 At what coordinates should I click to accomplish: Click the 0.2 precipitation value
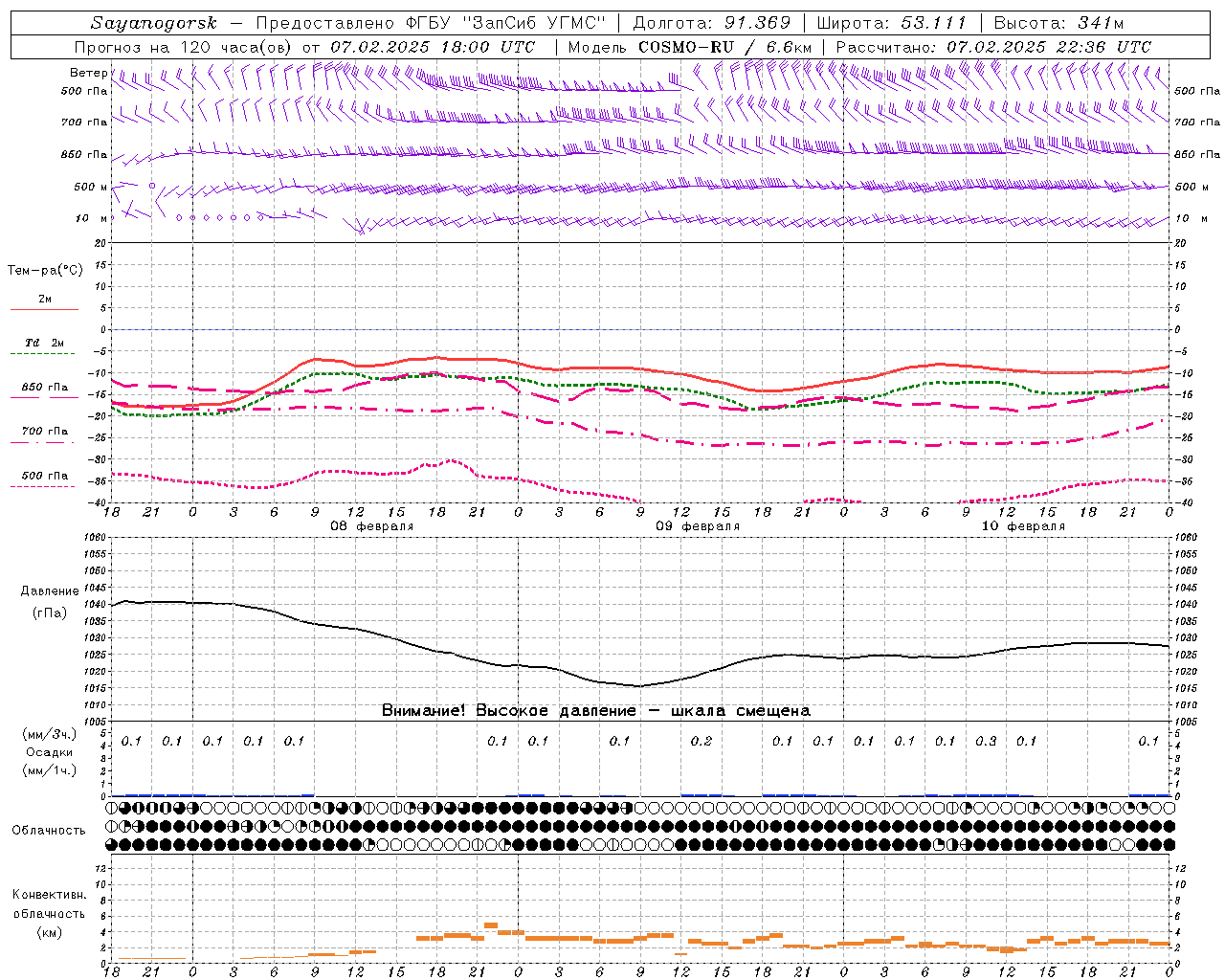702,741
